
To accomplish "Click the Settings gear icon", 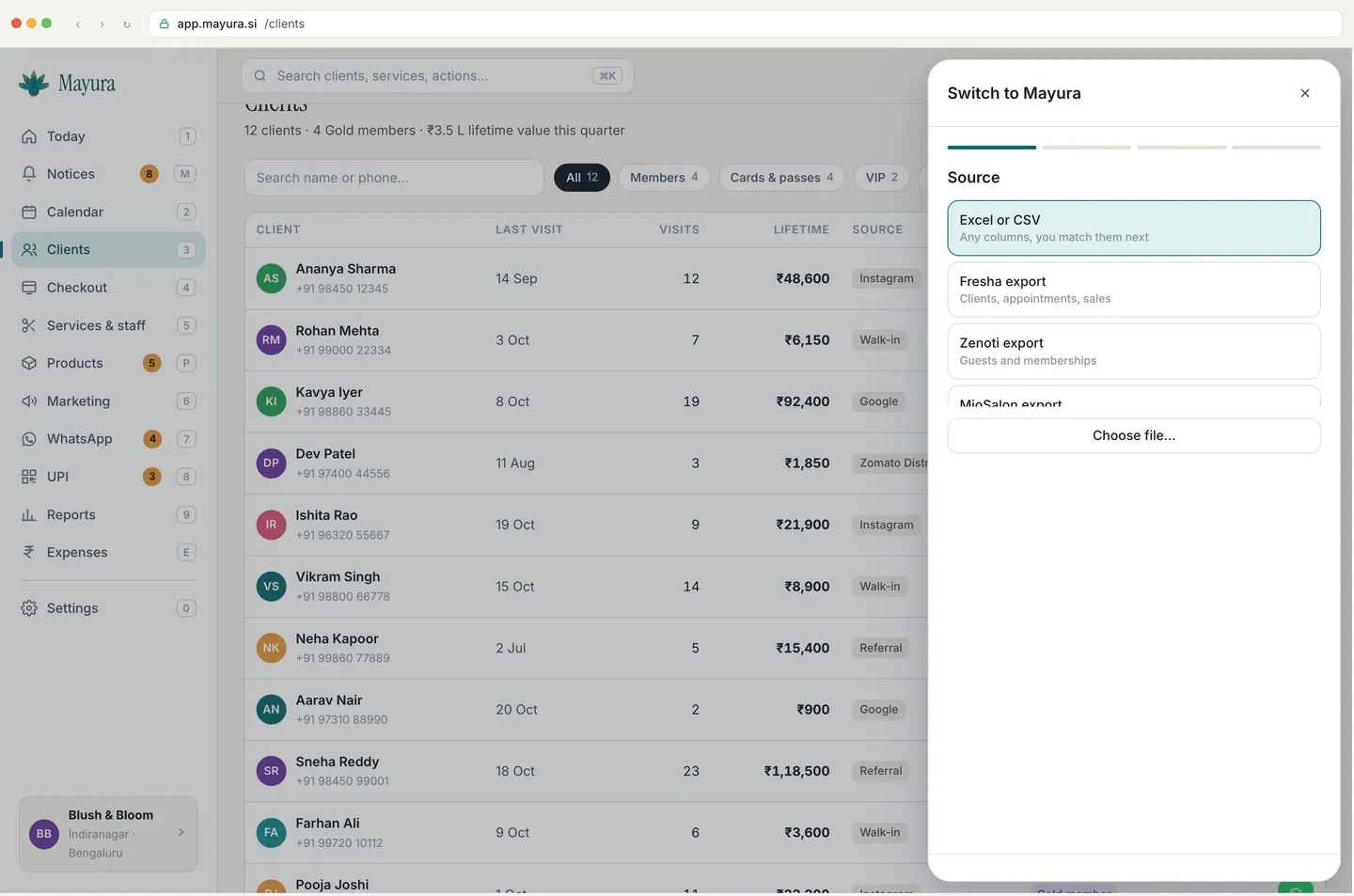I will coord(29,608).
